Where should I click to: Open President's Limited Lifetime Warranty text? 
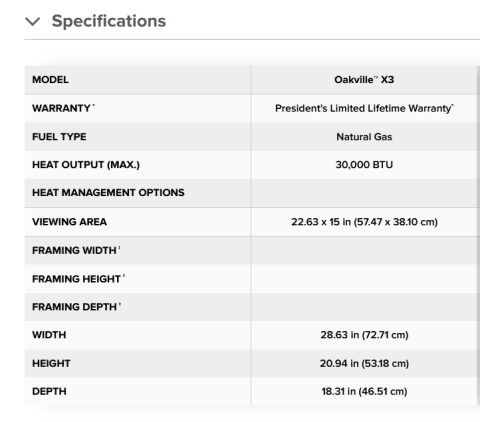364,108
